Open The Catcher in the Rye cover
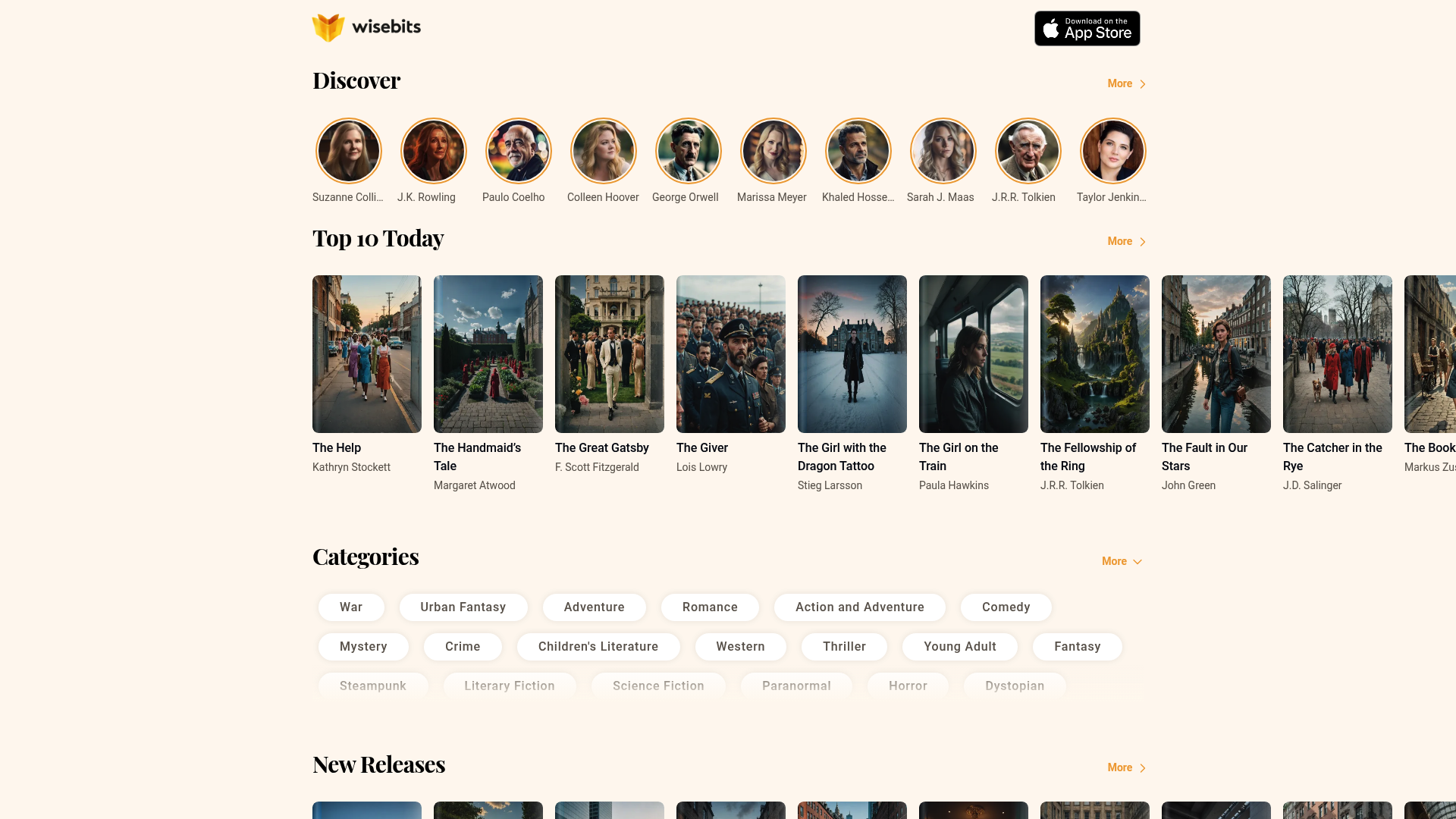This screenshot has width=1456, height=819. click(x=1338, y=354)
